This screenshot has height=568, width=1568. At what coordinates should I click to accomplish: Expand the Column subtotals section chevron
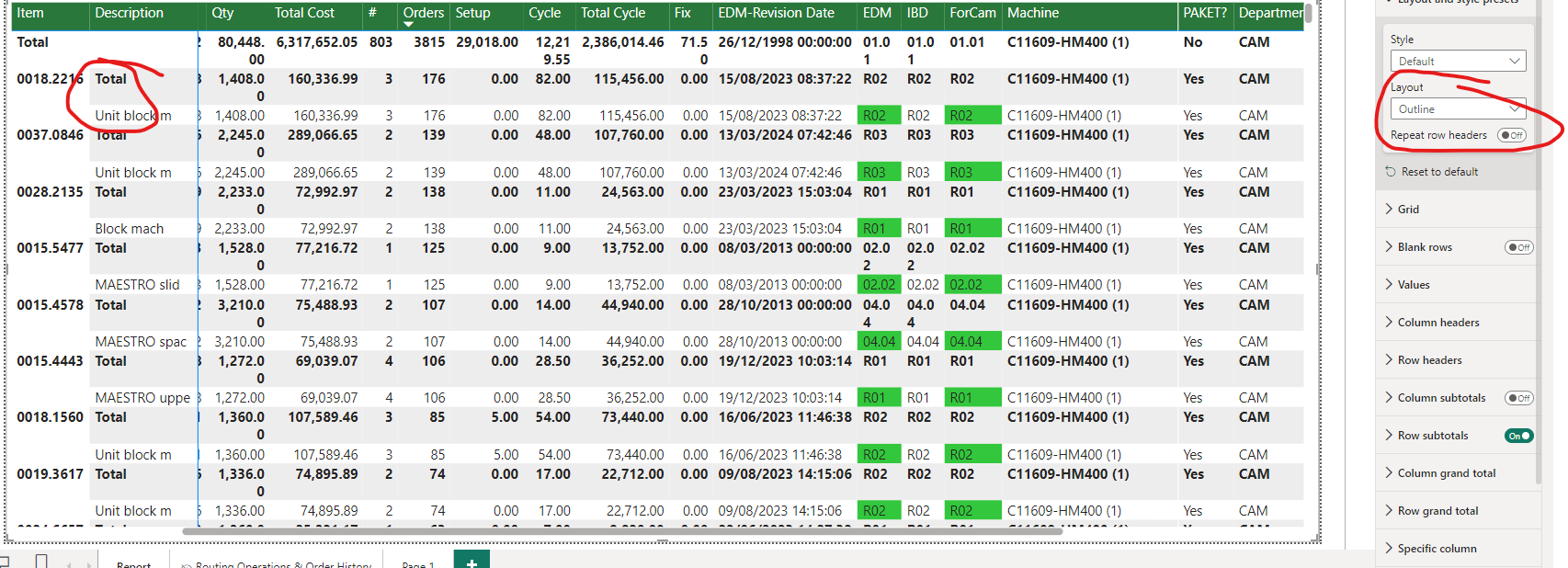1389,398
